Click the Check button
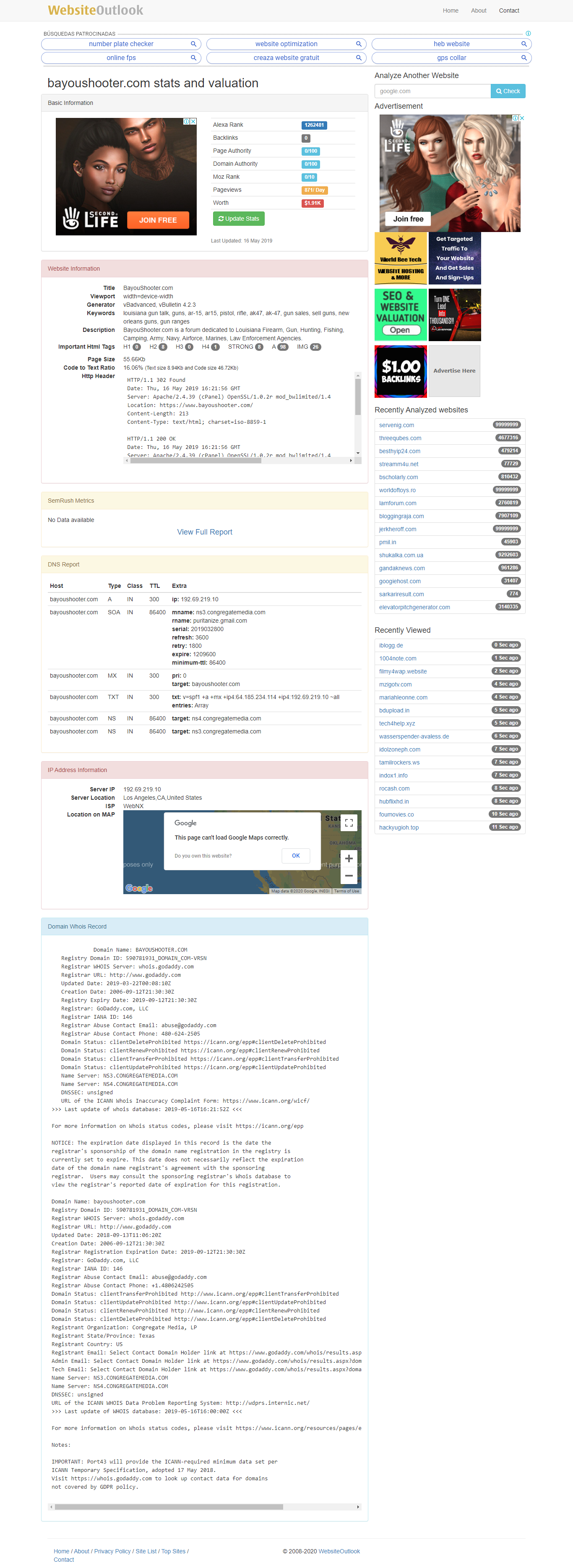Screen dimensions: 573x1568 508,91
